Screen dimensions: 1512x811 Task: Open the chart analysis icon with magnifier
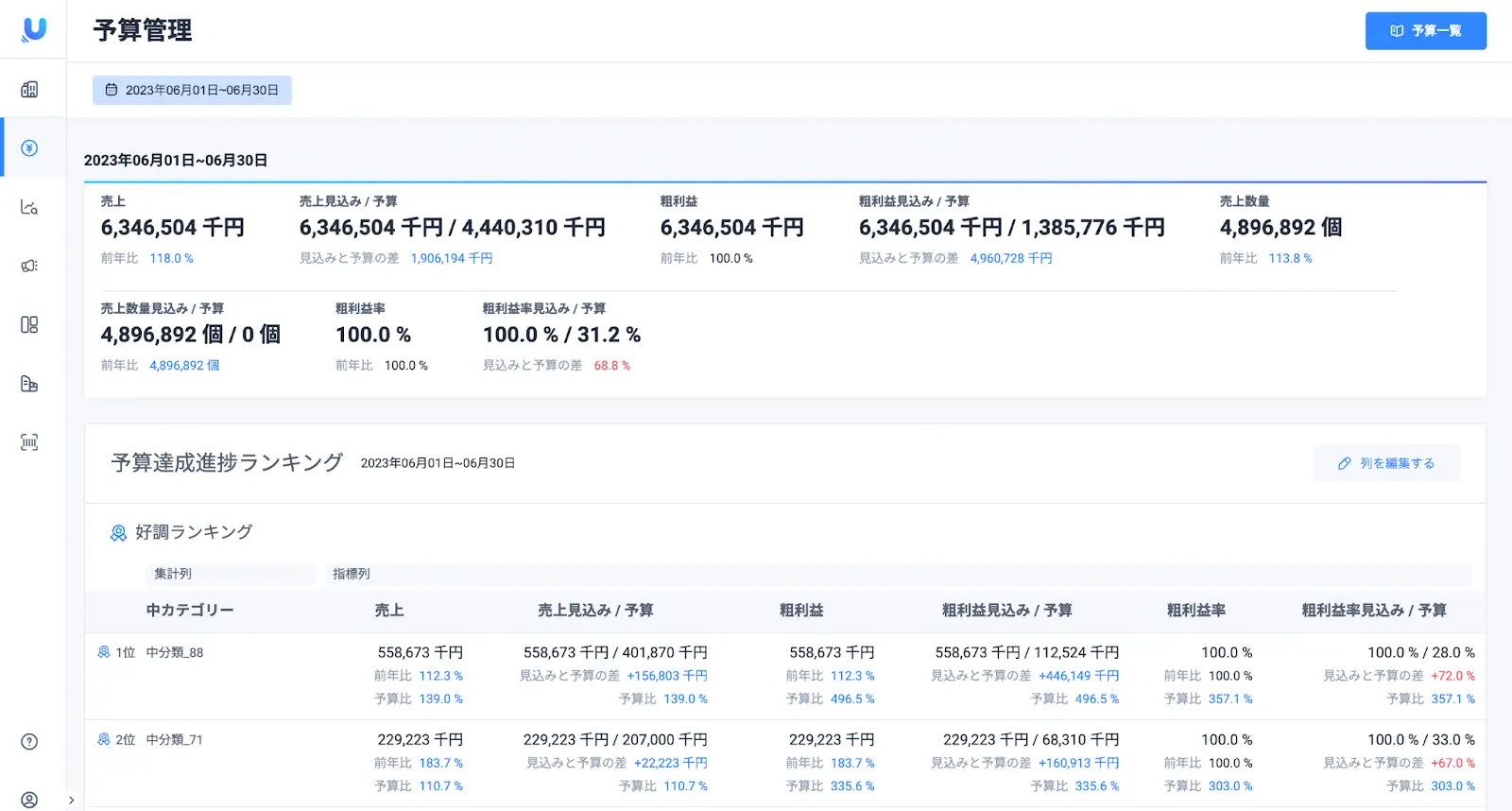[x=29, y=207]
